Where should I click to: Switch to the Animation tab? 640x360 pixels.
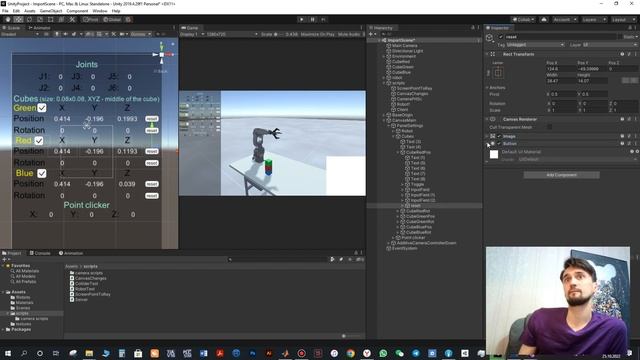point(71,253)
